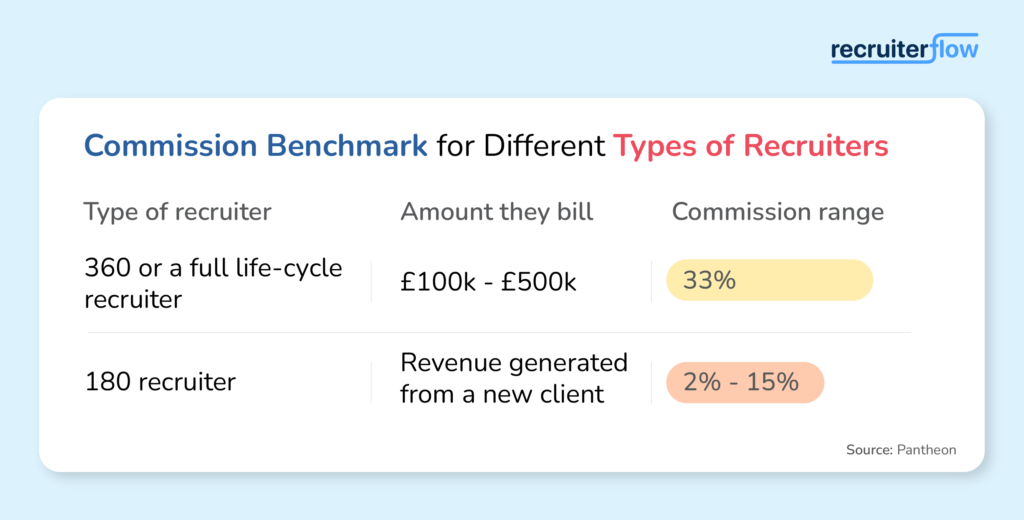Click the Type of recruiter column header
The width and height of the screenshot is (1024, 520).
(178, 212)
